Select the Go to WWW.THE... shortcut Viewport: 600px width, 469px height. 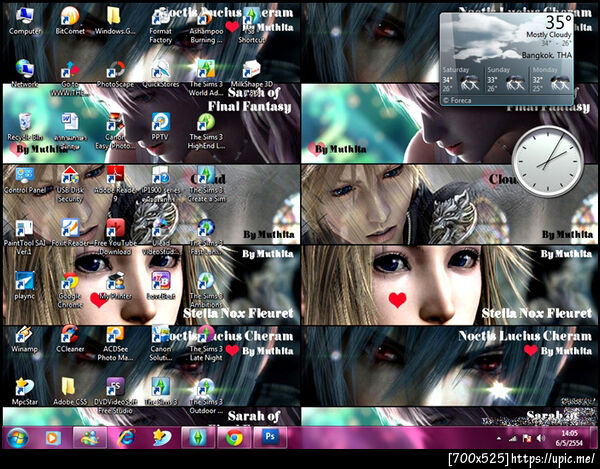70,78
